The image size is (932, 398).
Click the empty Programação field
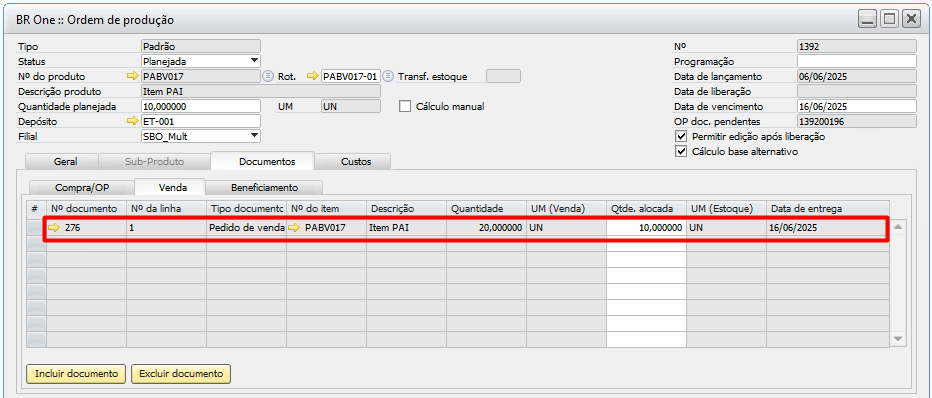(x=857, y=61)
